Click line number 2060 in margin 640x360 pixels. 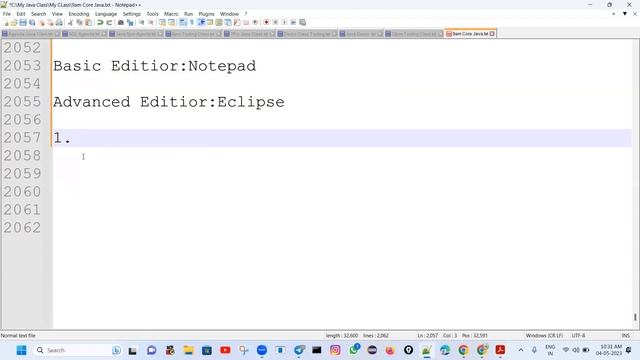(x=22, y=191)
